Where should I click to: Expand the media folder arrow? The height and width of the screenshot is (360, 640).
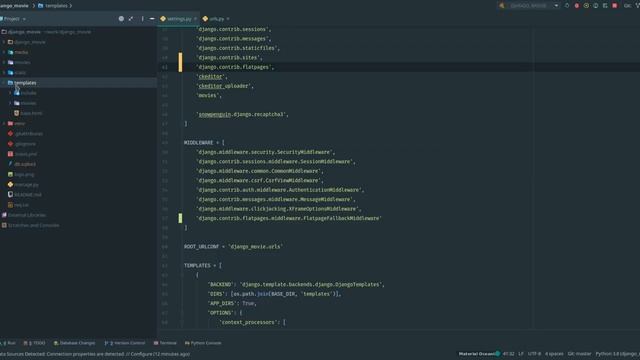coord(4,52)
